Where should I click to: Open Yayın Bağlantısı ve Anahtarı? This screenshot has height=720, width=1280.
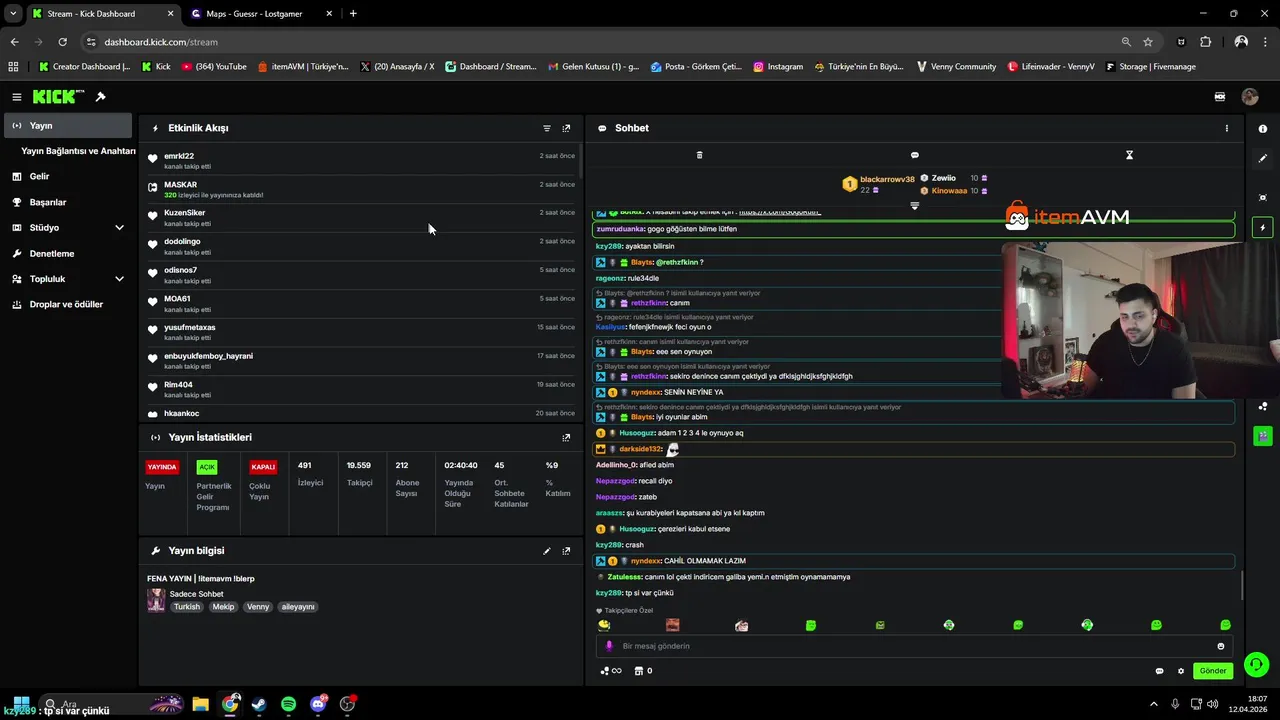click(78, 151)
